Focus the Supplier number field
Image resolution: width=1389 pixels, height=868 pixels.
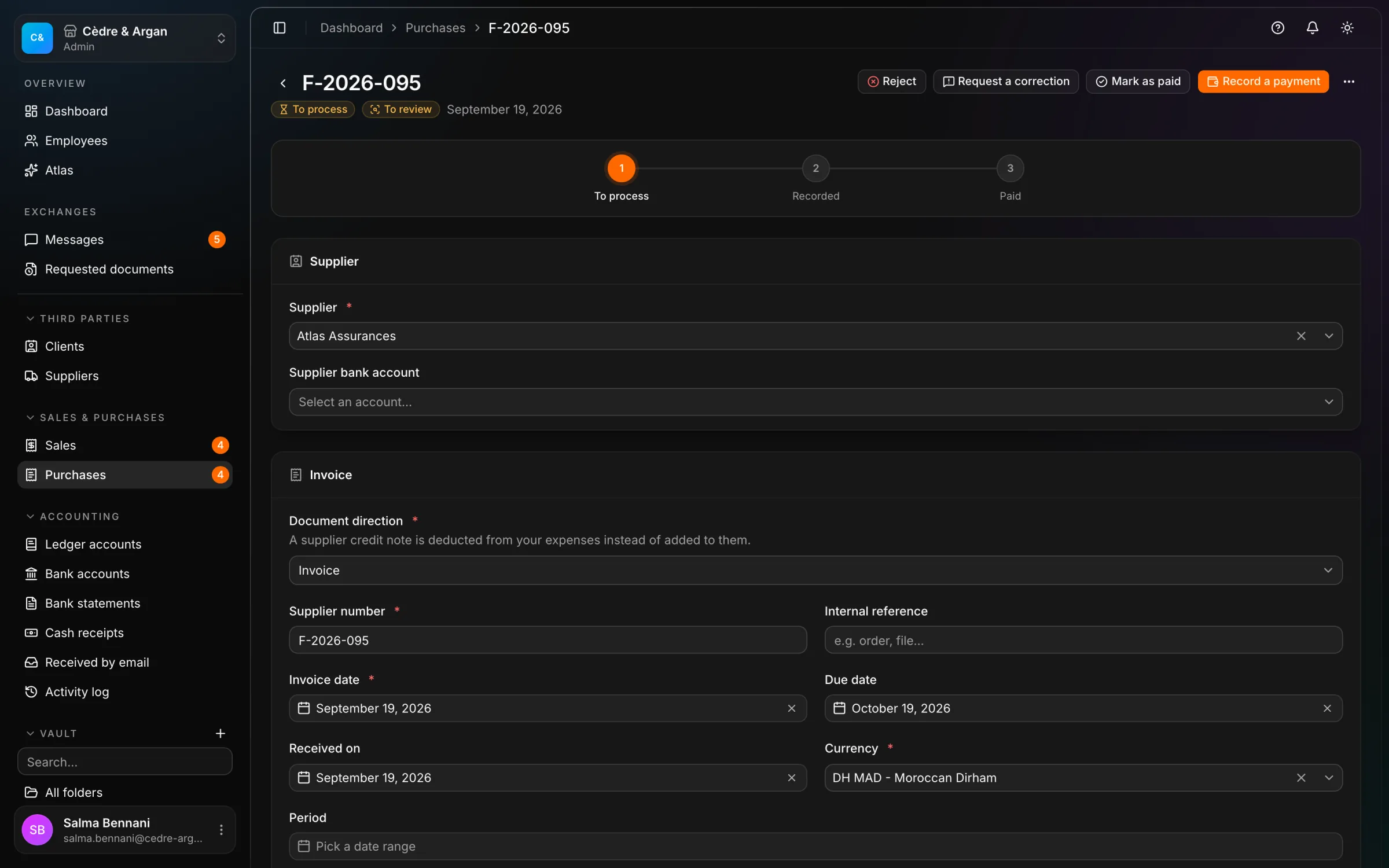(x=547, y=640)
